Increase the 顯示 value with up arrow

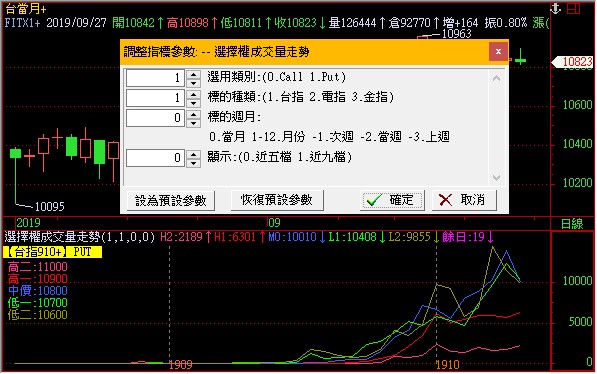tap(193, 154)
